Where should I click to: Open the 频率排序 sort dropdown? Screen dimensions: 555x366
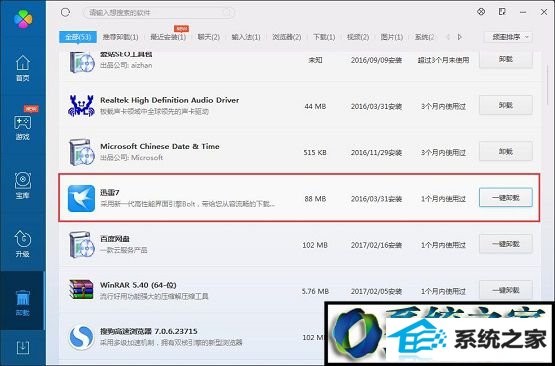pos(508,37)
